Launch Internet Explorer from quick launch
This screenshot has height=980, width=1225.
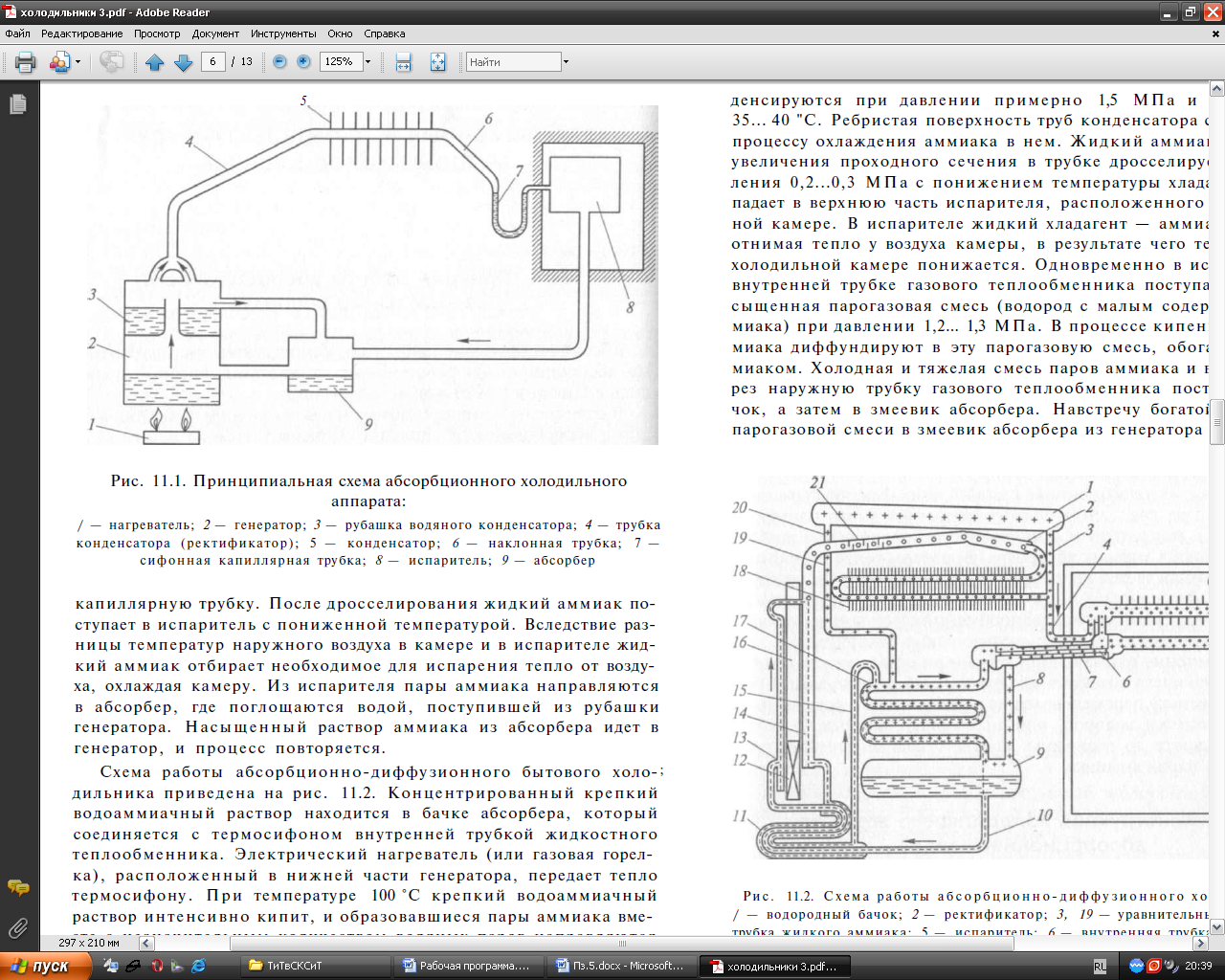[198, 966]
